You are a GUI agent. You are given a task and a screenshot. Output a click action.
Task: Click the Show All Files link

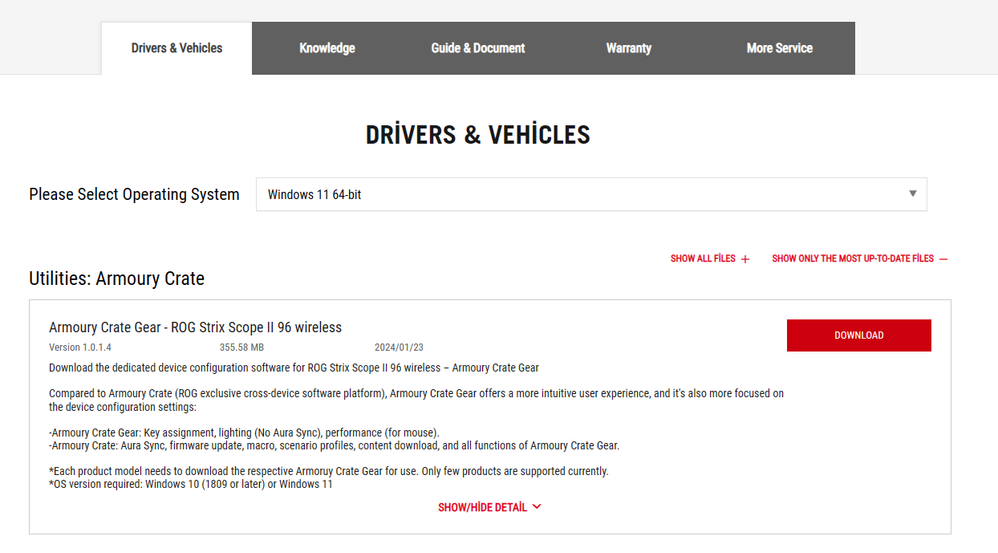pyautogui.click(x=710, y=258)
